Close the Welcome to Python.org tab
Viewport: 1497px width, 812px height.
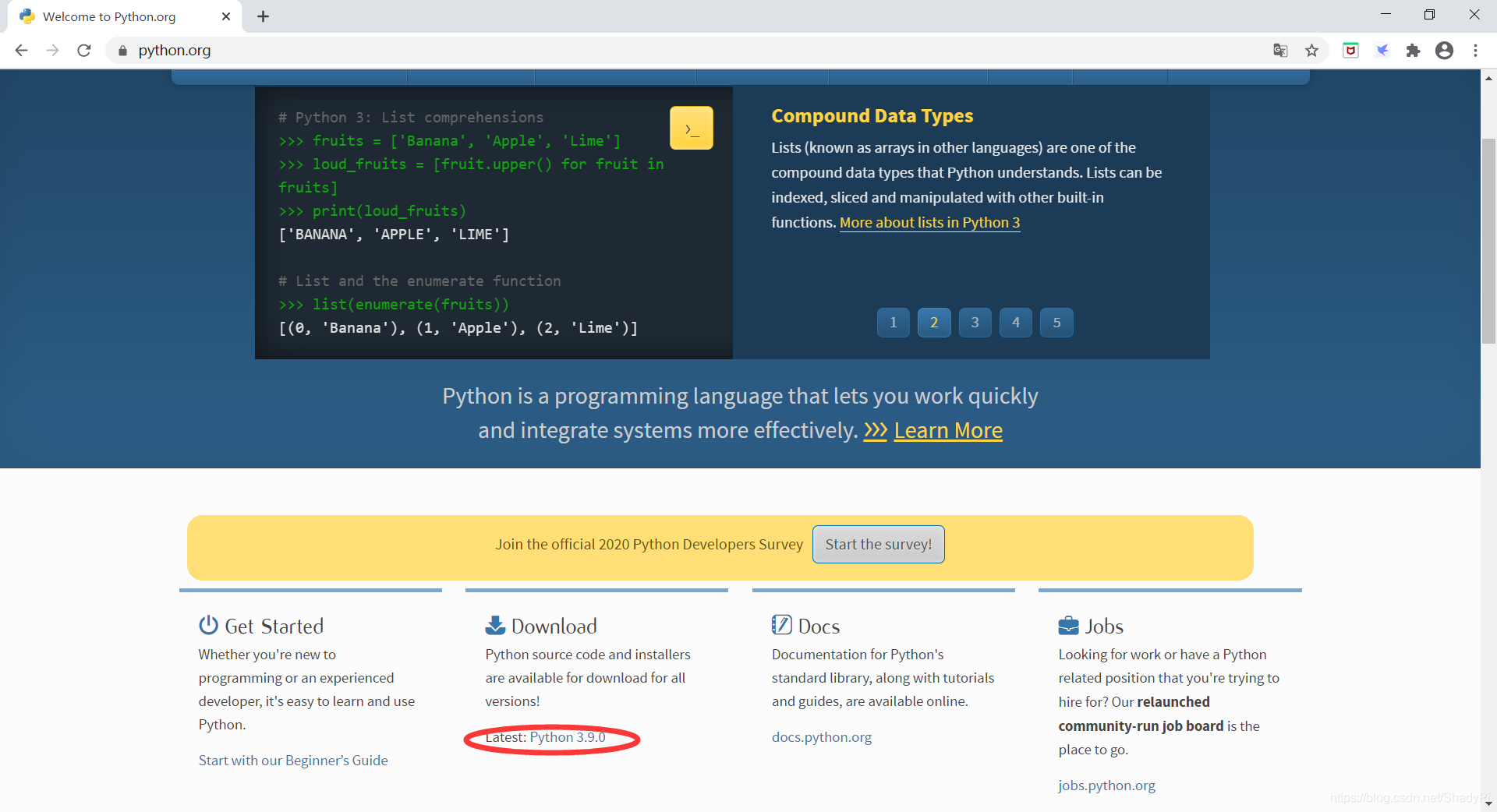coord(226,16)
